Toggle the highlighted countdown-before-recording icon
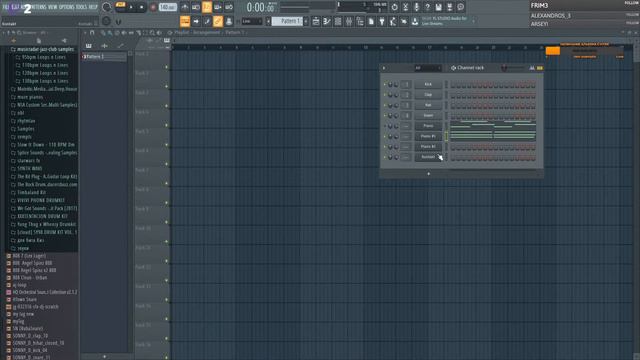Viewport: 640px width, 360px height. pyautogui.click(x=207, y=7)
